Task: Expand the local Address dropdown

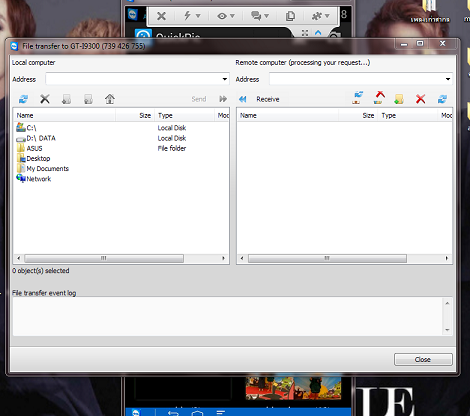Action: [225, 79]
